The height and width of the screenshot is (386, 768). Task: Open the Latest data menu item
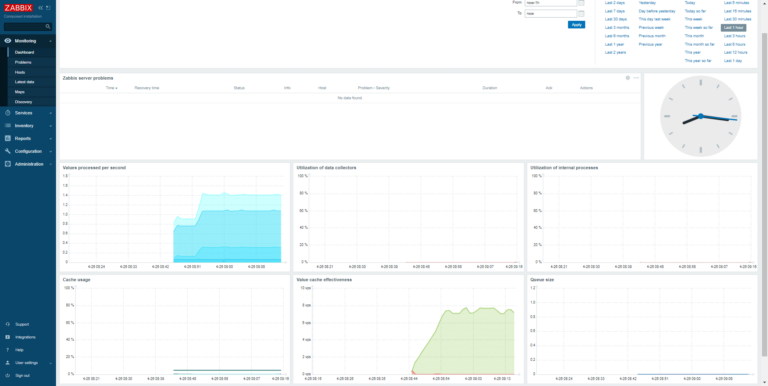click(x=24, y=82)
